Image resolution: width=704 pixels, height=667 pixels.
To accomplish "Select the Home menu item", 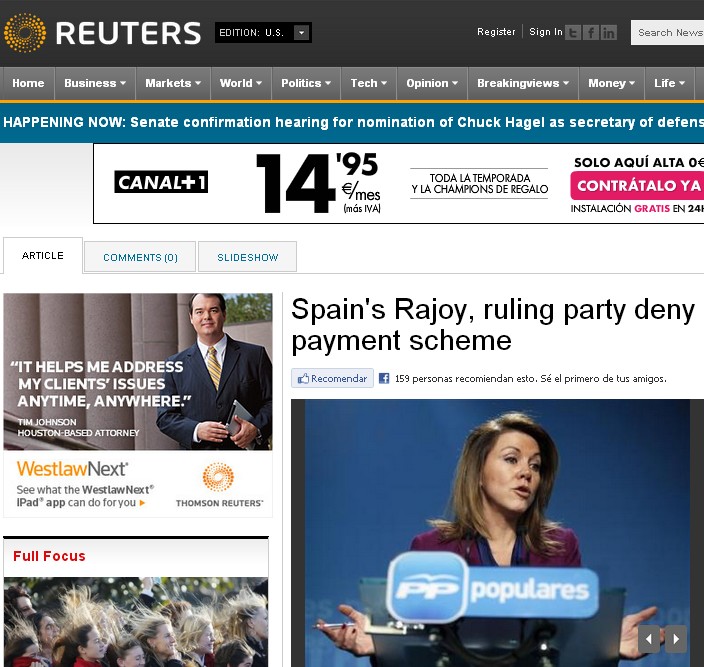I will tap(28, 83).
